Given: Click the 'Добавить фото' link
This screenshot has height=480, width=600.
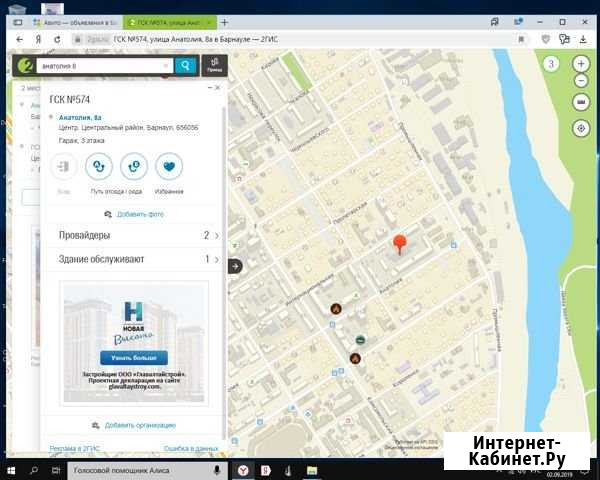Looking at the screenshot, I should (140, 214).
